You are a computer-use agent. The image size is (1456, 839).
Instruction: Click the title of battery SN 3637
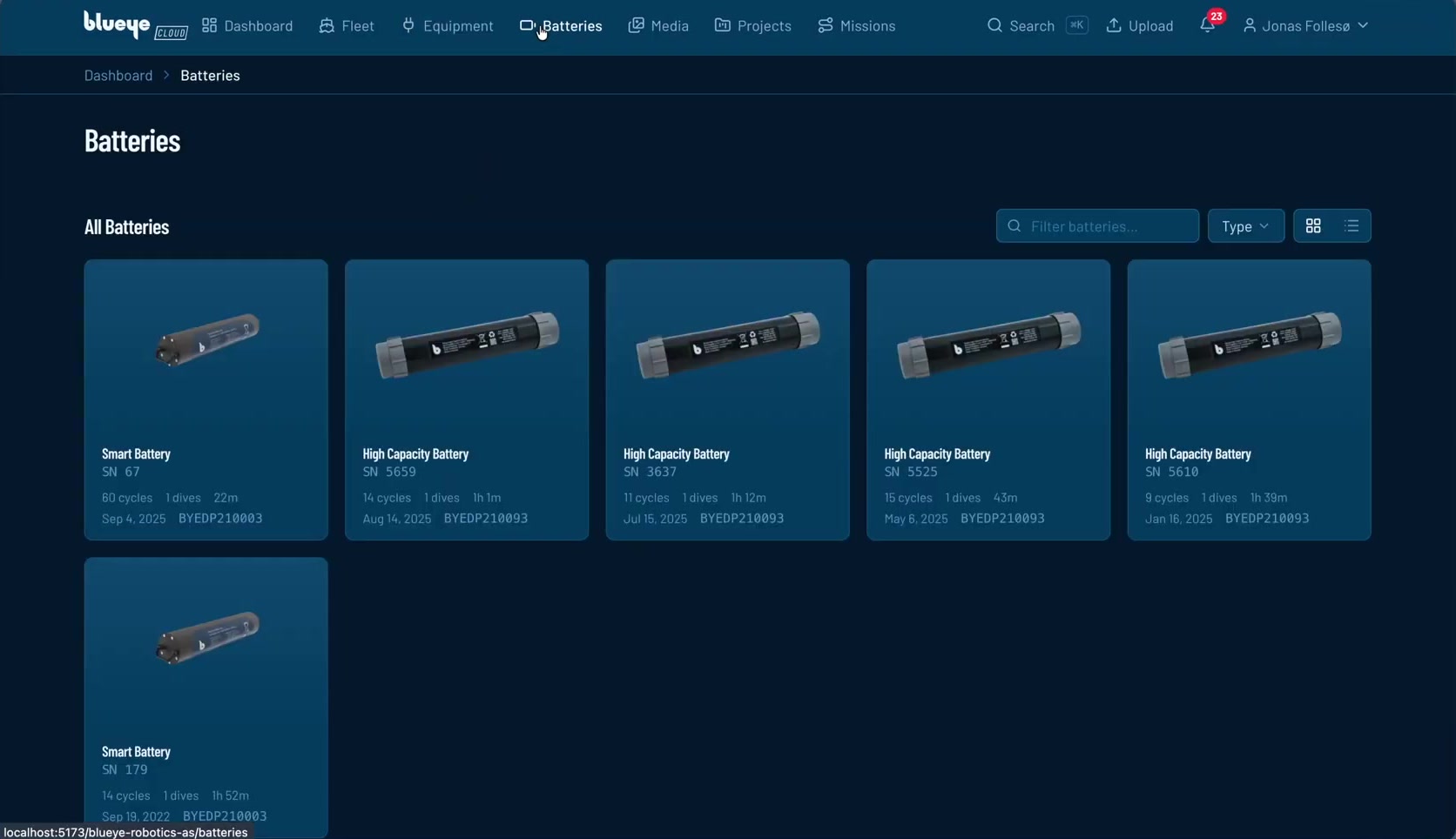[677, 453]
